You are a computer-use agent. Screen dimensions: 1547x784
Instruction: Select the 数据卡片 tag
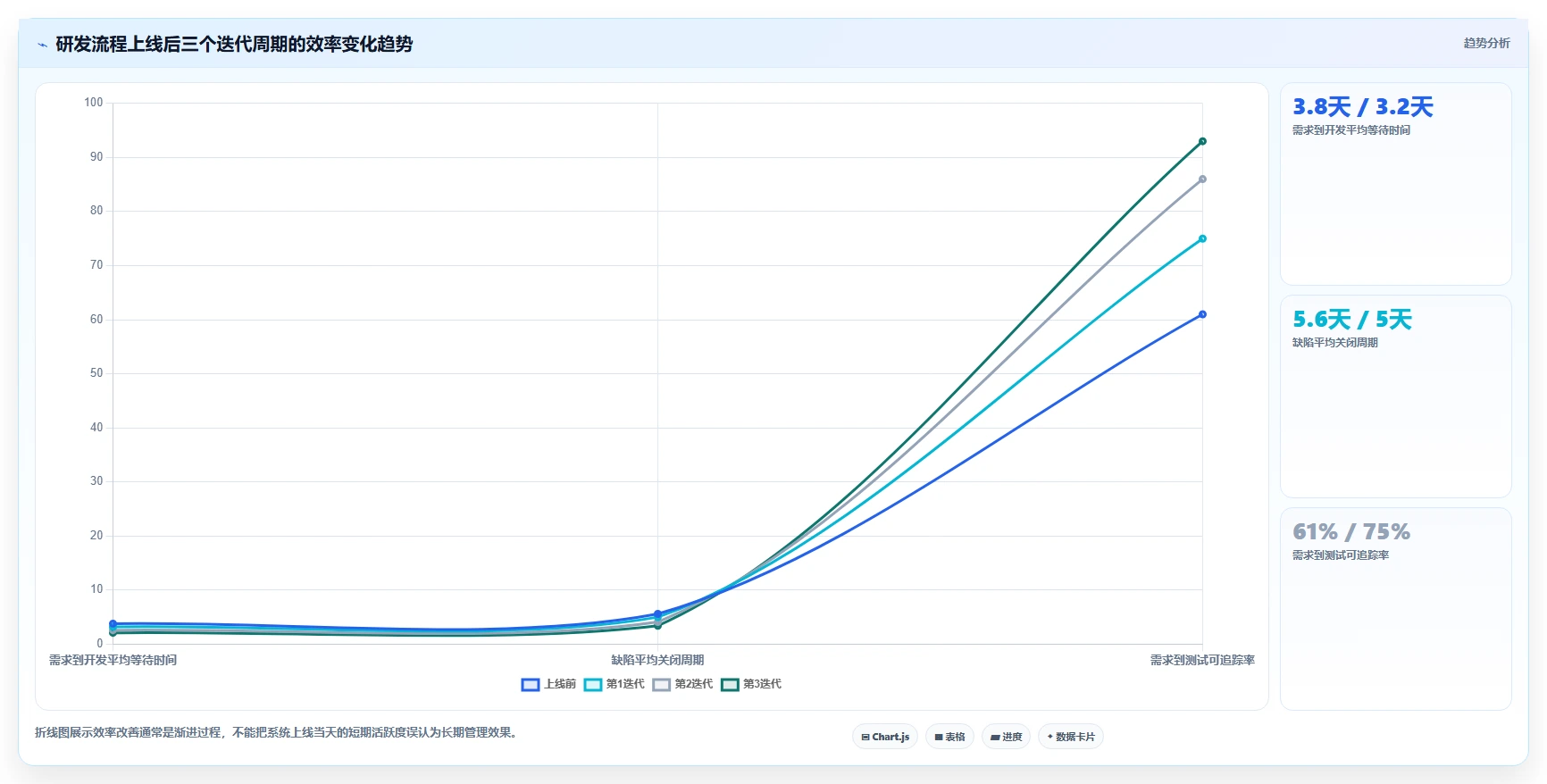click(x=1070, y=737)
